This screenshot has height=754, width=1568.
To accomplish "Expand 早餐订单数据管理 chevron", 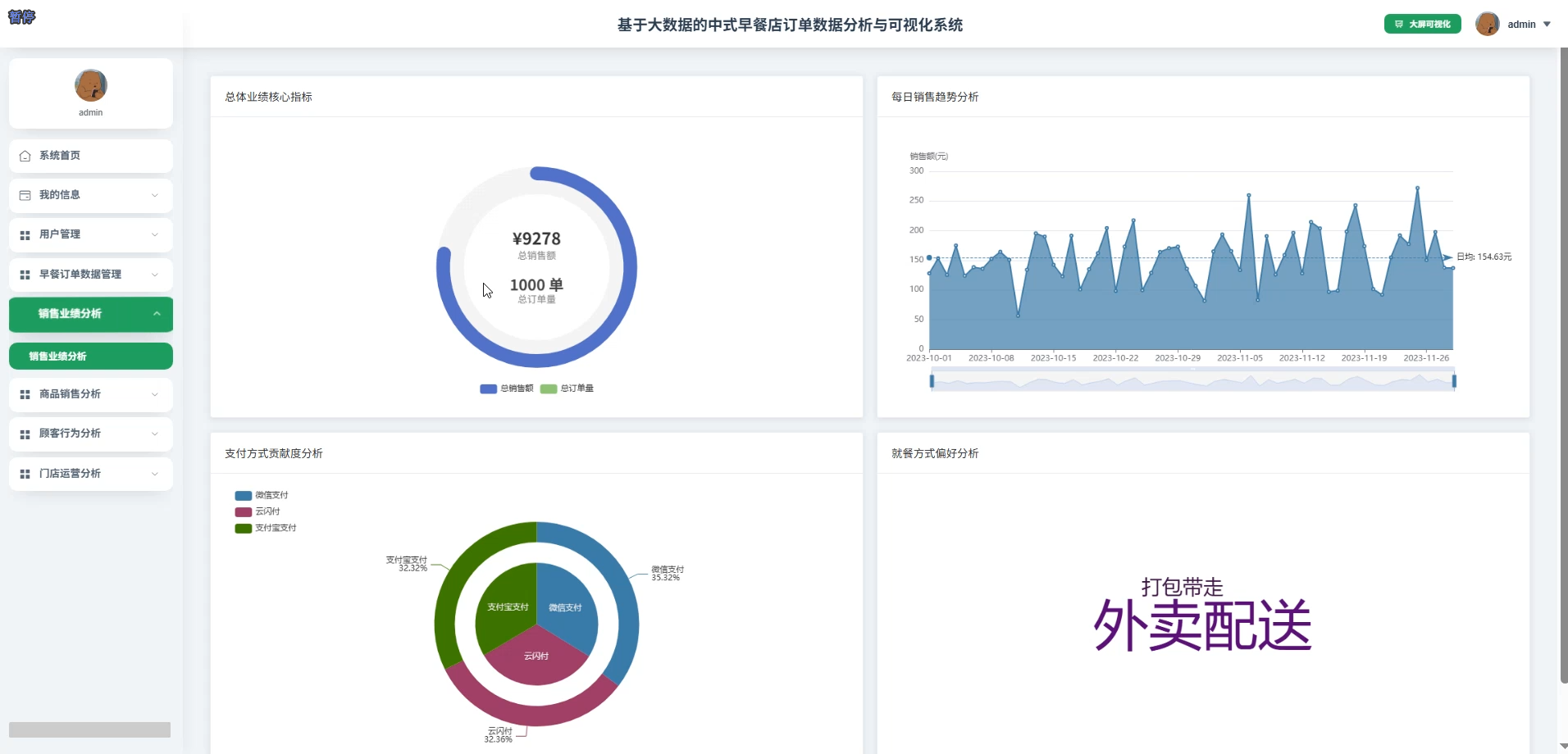I will [155, 275].
